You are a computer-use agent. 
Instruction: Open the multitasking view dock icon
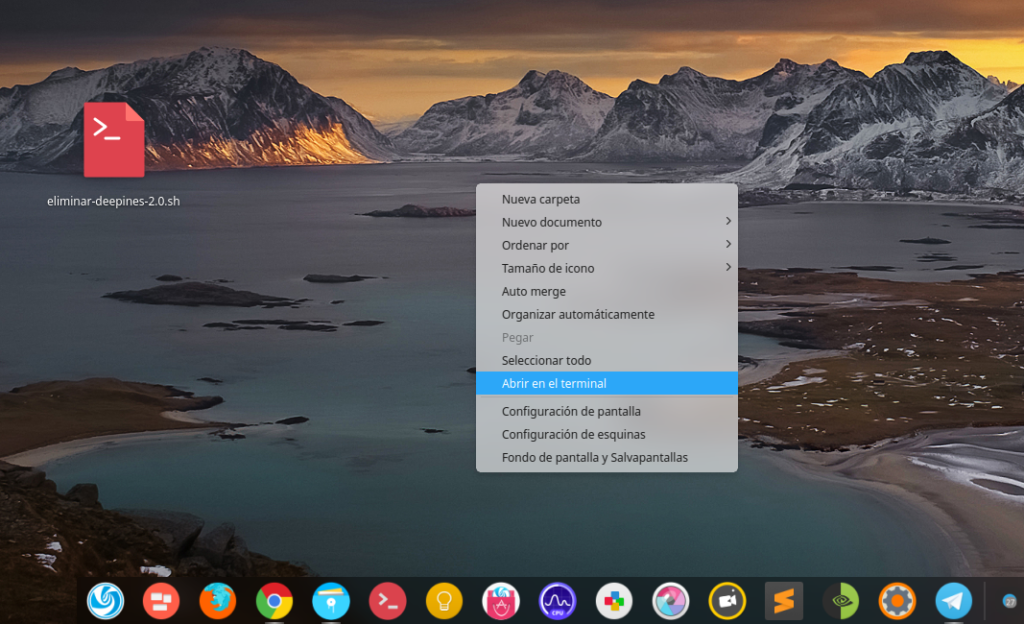coord(161,601)
